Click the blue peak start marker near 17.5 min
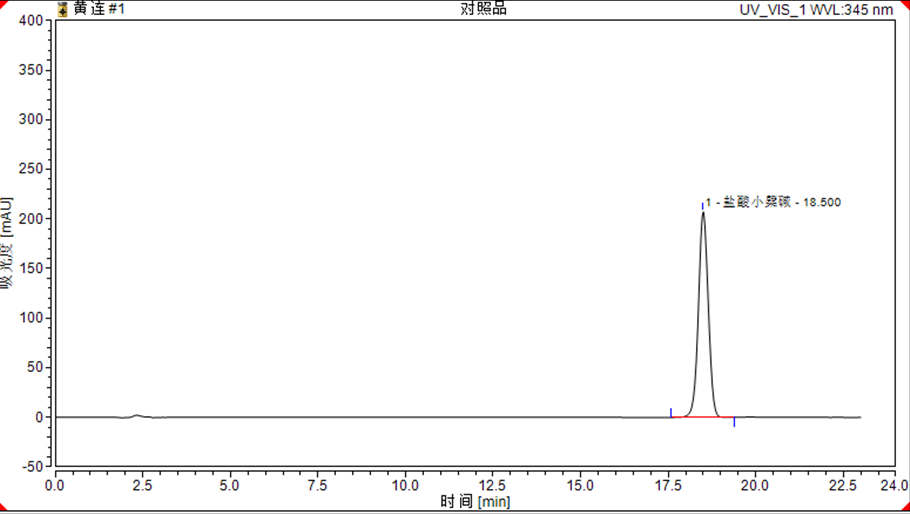This screenshot has width=910, height=514. (x=670, y=412)
